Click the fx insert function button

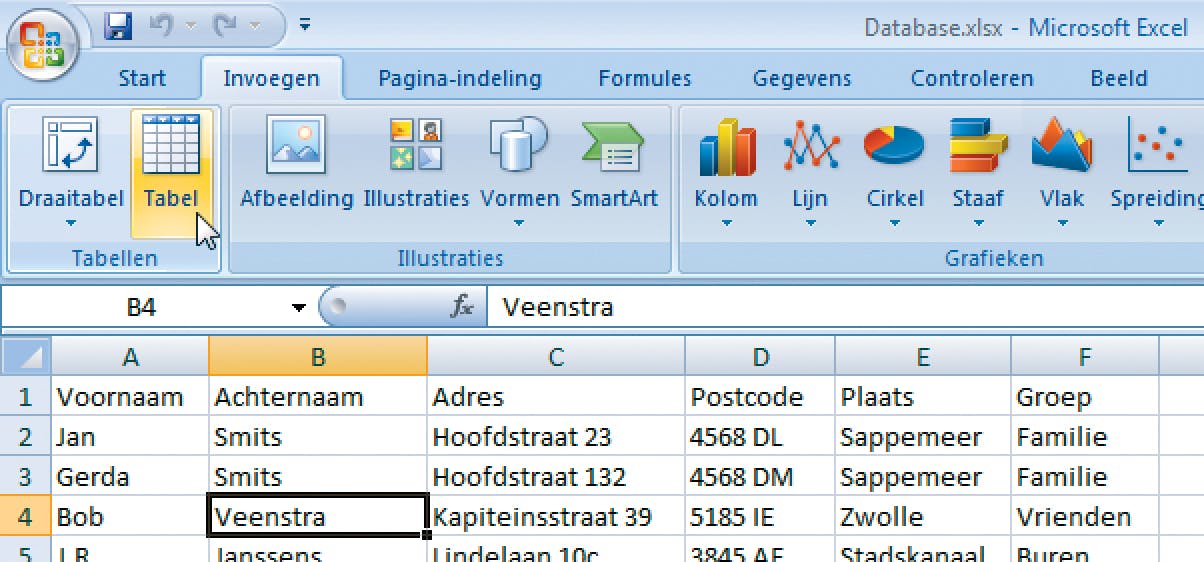pyautogui.click(x=462, y=308)
